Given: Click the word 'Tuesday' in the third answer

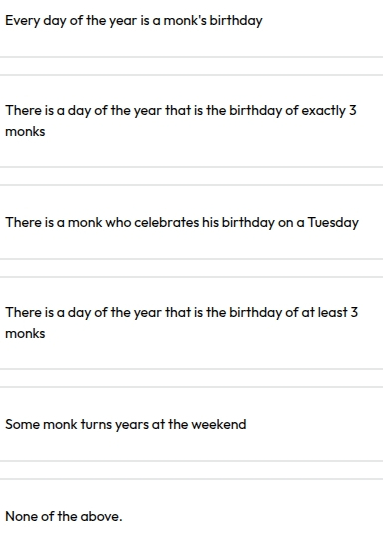Looking at the screenshot, I should click(333, 223).
